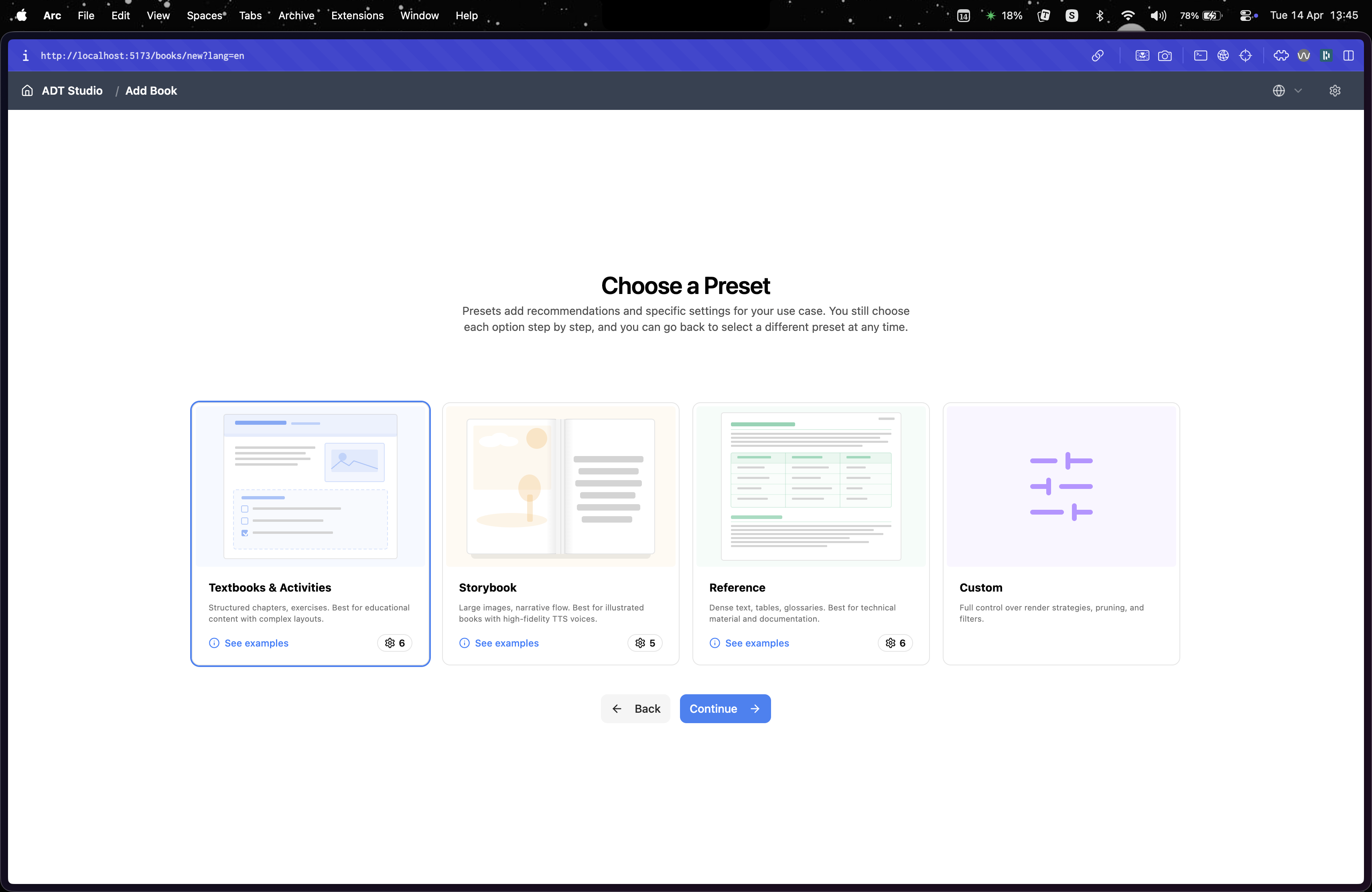Image resolution: width=1372 pixels, height=892 pixels.
Task: Click Textbooks settings count badge 6
Action: (394, 643)
